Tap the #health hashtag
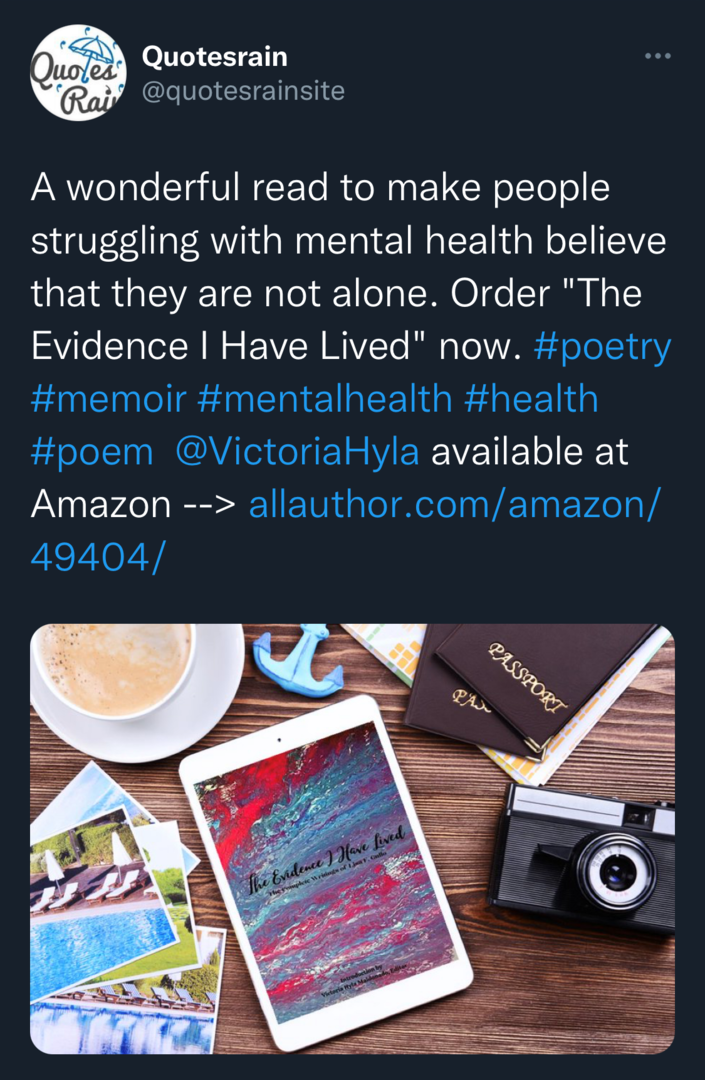Image resolution: width=705 pixels, height=1080 pixels. 531,399
